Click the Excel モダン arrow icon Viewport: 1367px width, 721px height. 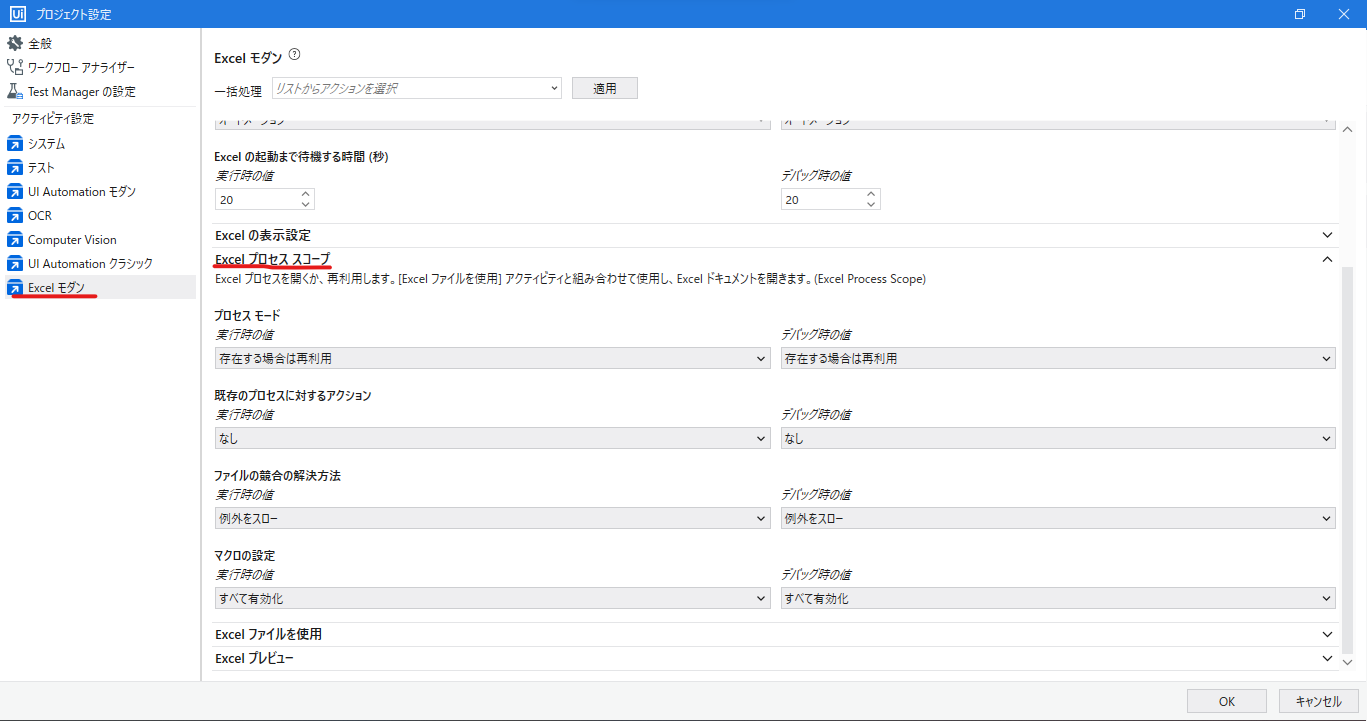15,288
